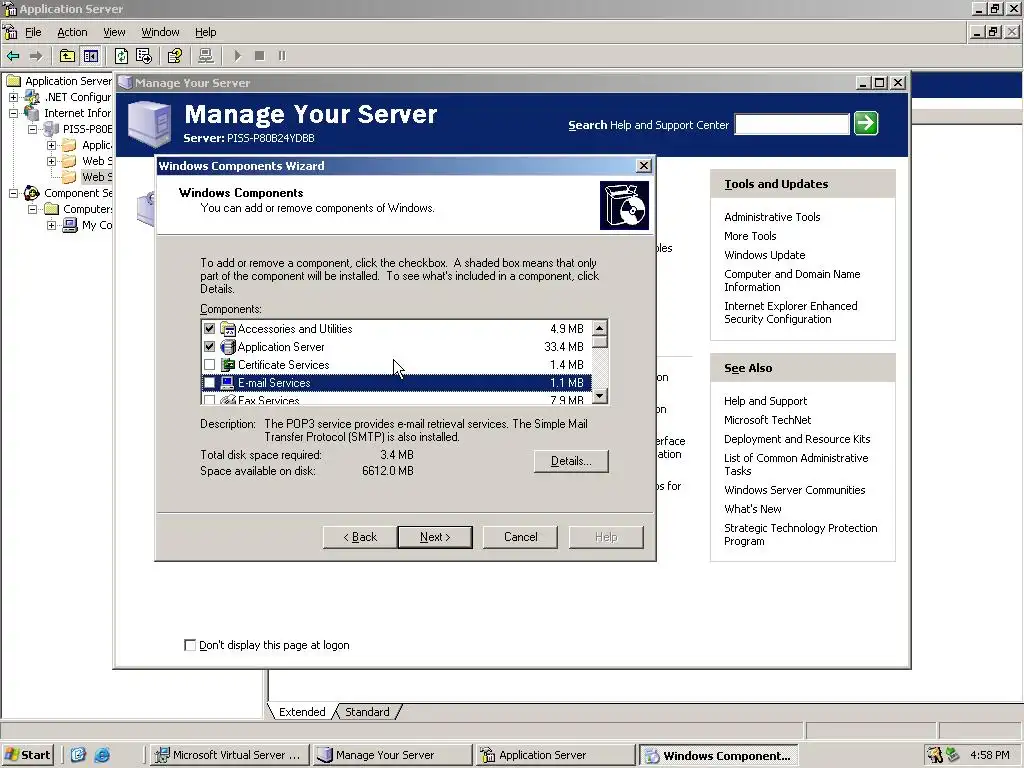Check the Fax Services checkbox
This screenshot has height=768, width=1024.
[210, 400]
